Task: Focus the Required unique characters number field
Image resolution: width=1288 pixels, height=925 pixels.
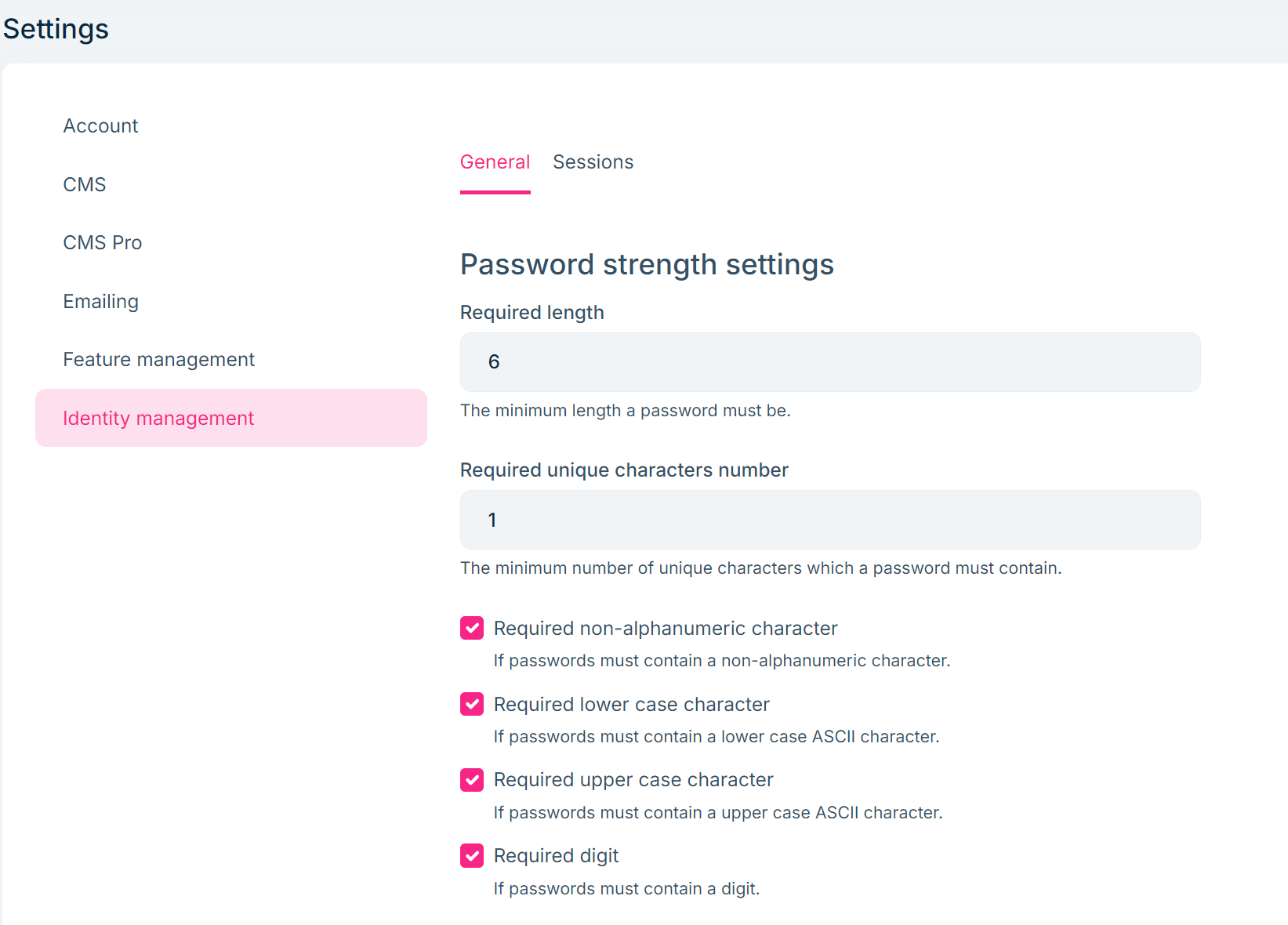Action: click(829, 520)
